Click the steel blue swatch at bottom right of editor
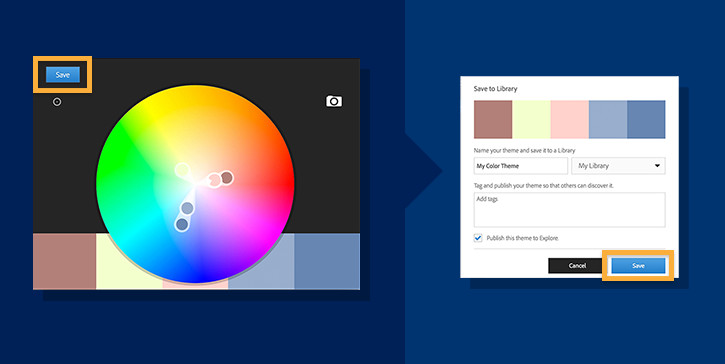 (327, 261)
